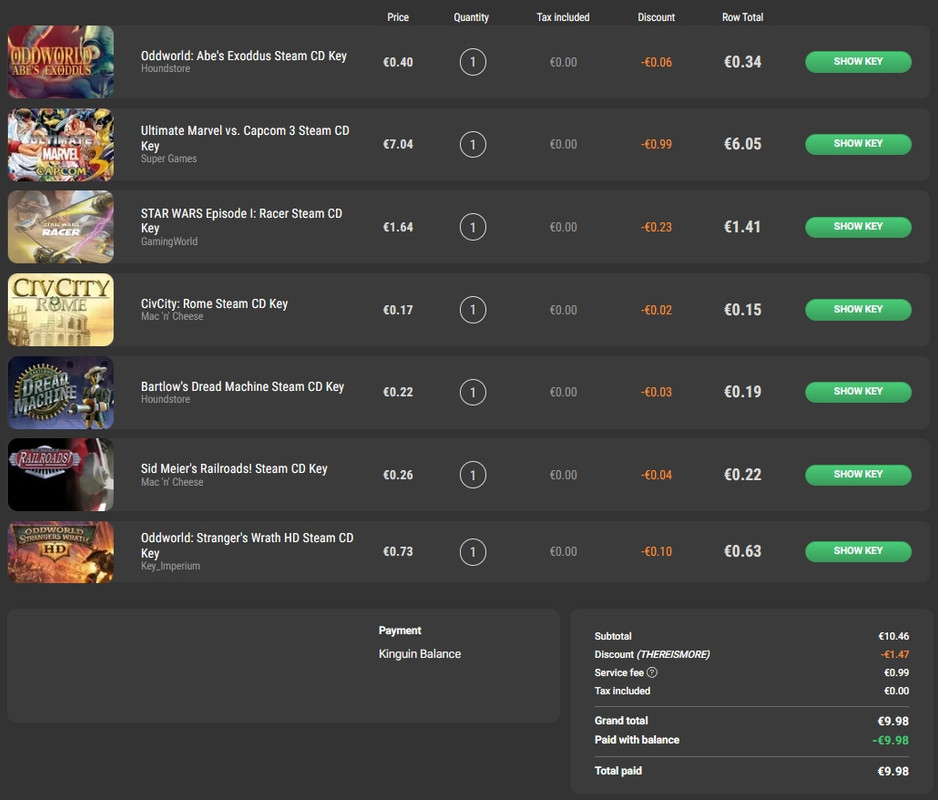Click the STAR WARS Episode I: Racer title
The width and height of the screenshot is (938, 800).
point(241,220)
